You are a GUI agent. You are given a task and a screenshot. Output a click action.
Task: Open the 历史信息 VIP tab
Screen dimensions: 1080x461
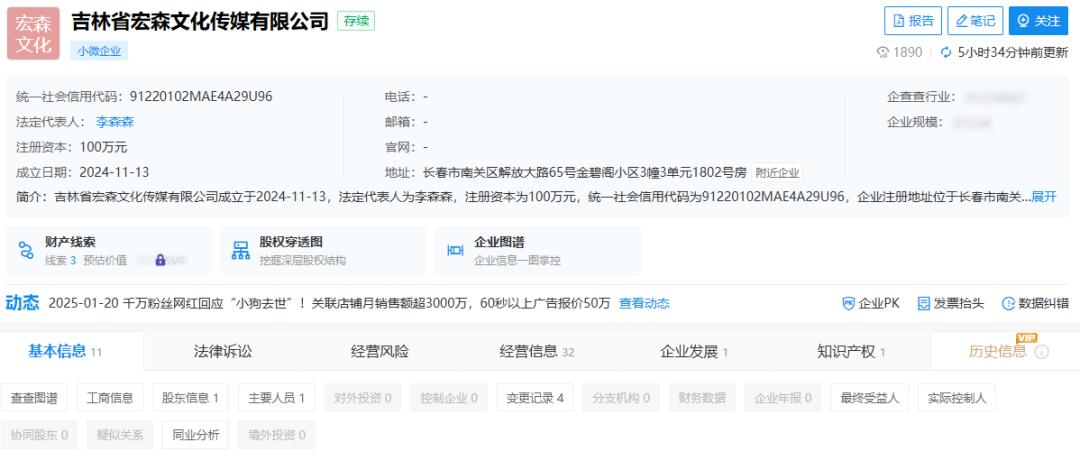[1005, 351]
